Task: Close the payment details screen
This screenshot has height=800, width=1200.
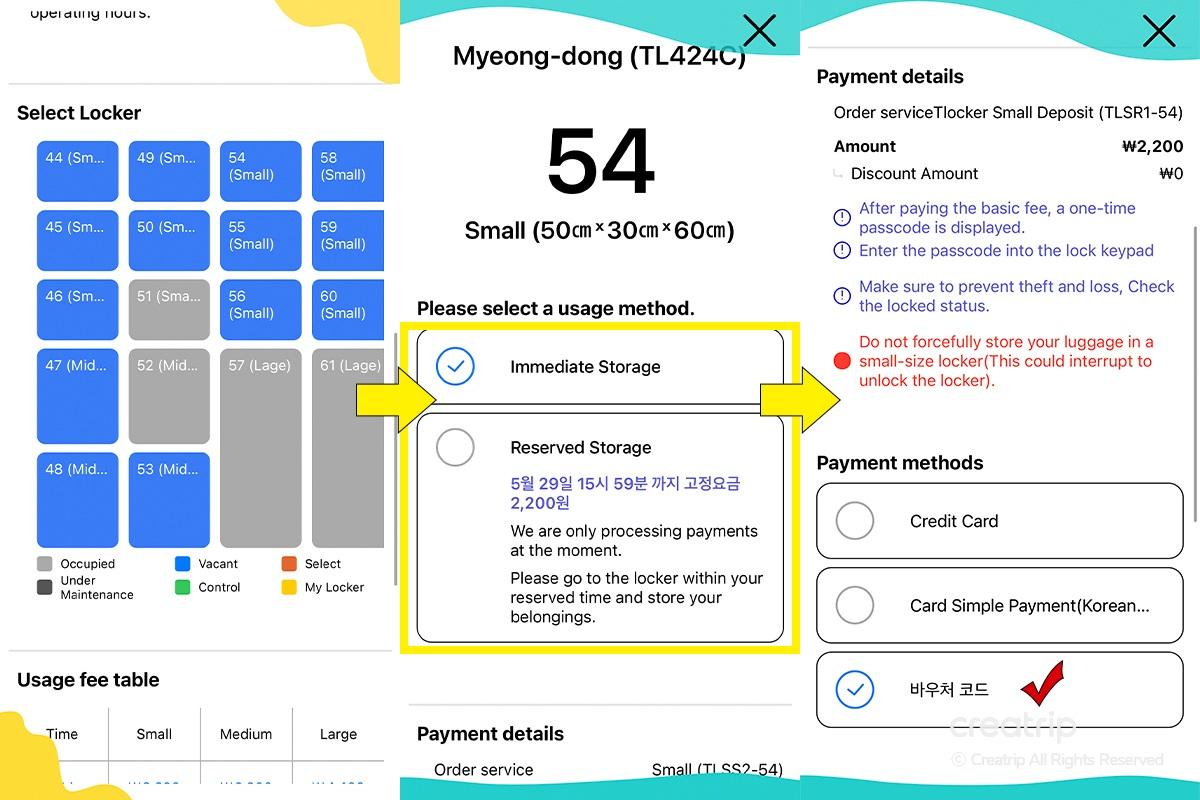Action: coord(1159,31)
